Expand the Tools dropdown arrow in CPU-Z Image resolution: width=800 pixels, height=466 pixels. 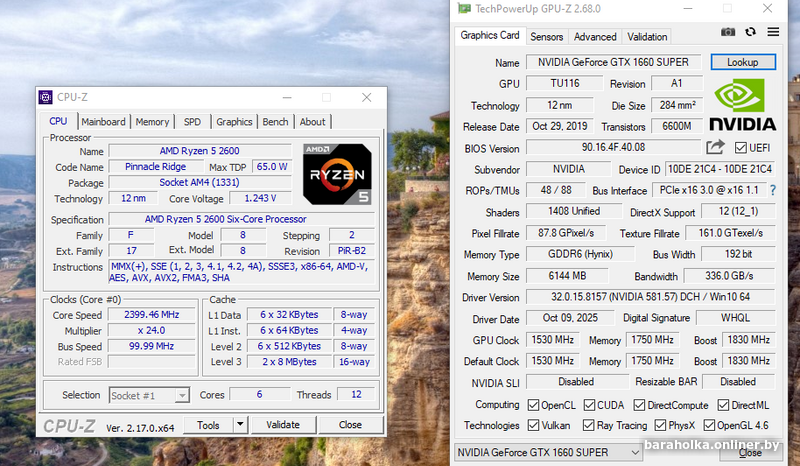(x=240, y=425)
